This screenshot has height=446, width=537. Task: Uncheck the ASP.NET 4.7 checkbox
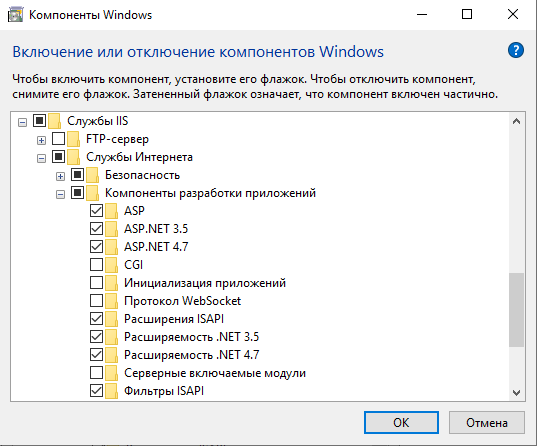(96, 246)
